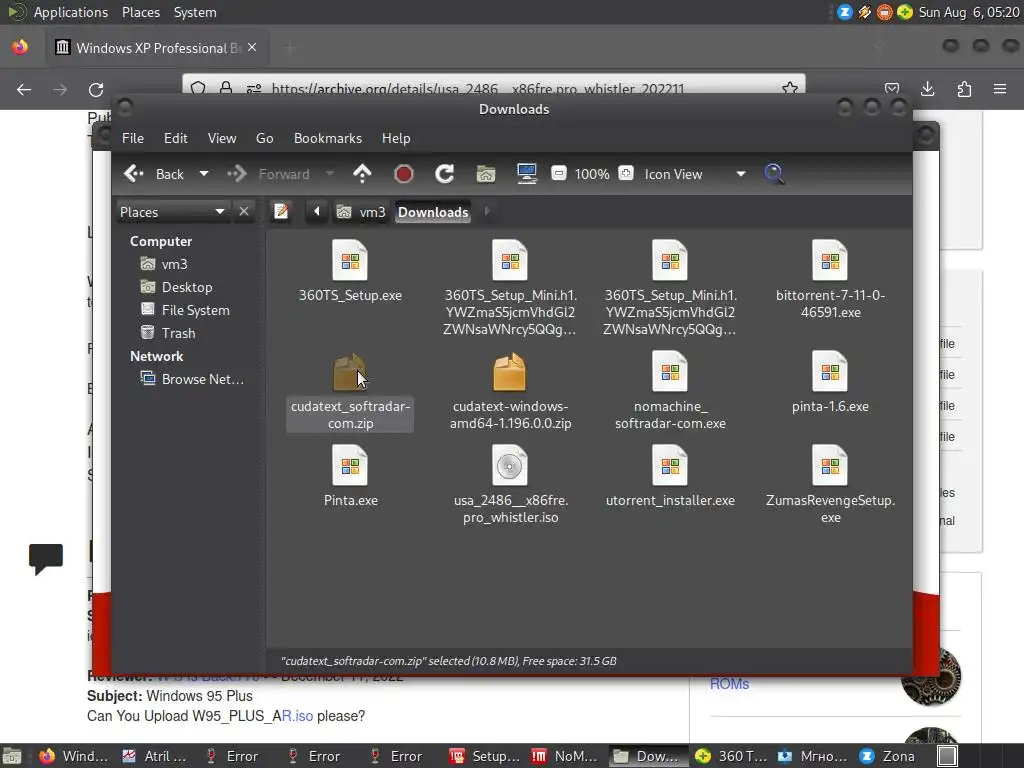Open the File menu
This screenshot has width=1024, height=768.
pos(133,138)
